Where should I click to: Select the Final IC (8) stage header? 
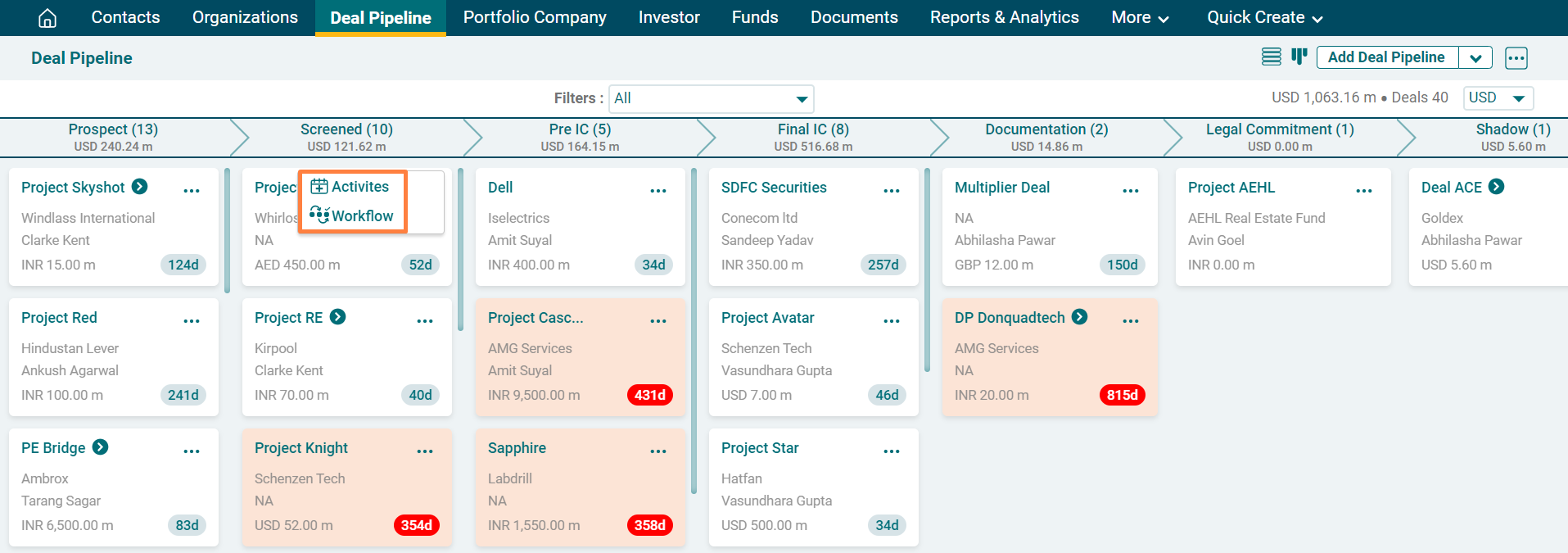813,137
